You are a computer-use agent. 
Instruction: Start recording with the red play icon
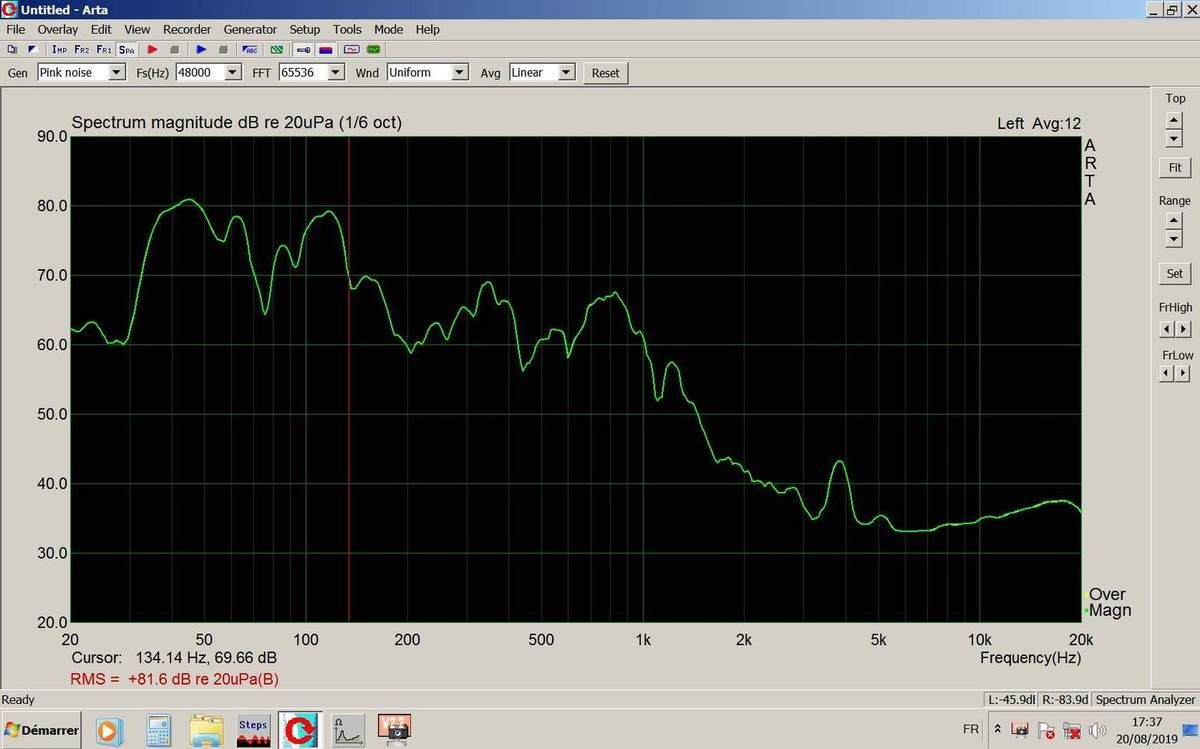(x=153, y=49)
